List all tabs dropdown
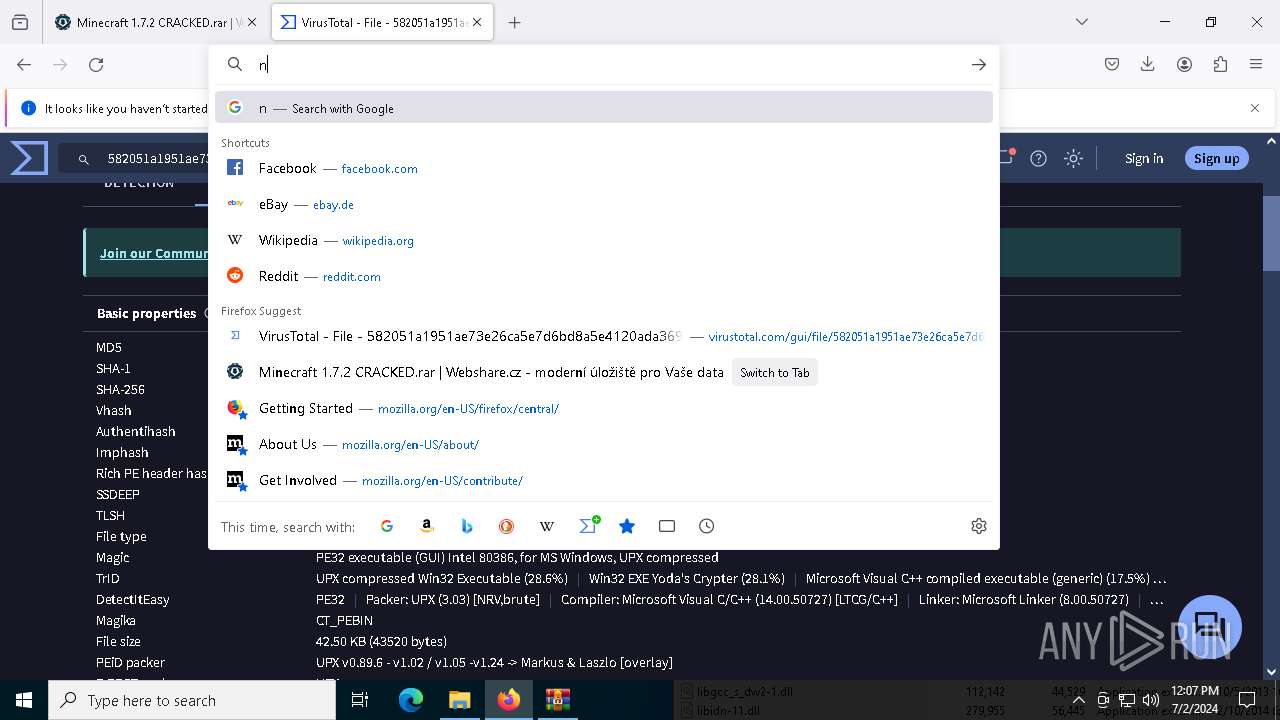 point(1081,22)
